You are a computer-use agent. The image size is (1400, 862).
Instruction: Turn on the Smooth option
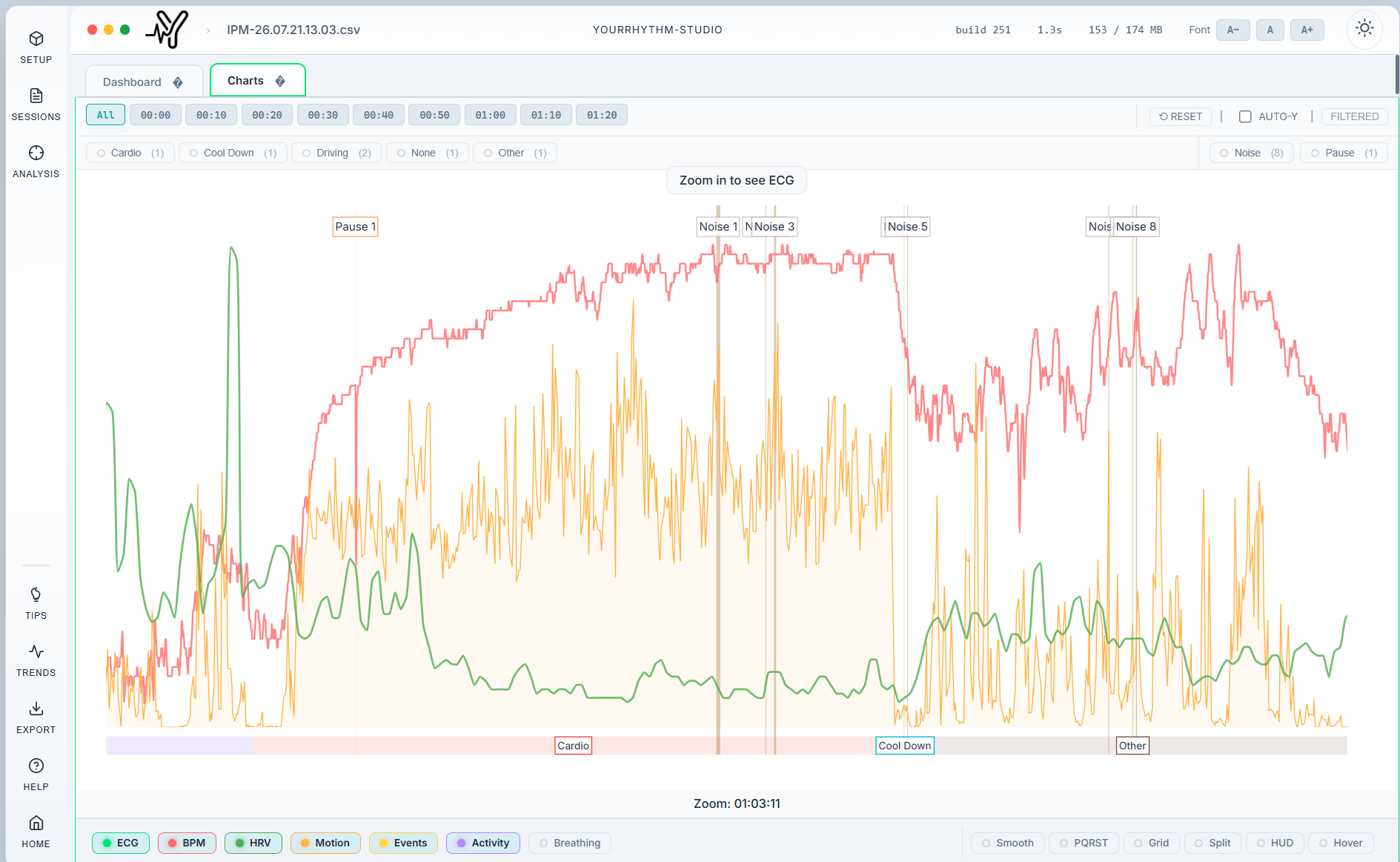1008,843
